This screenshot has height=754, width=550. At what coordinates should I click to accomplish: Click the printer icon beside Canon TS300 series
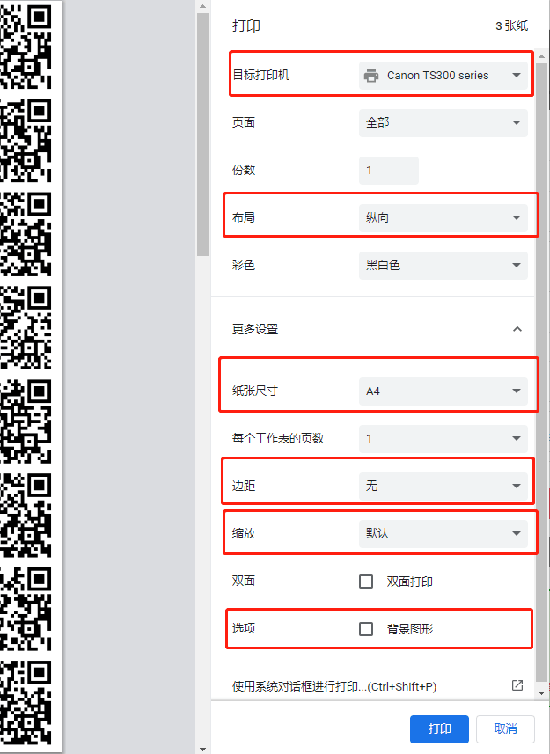pyautogui.click(x=371, y=75)
